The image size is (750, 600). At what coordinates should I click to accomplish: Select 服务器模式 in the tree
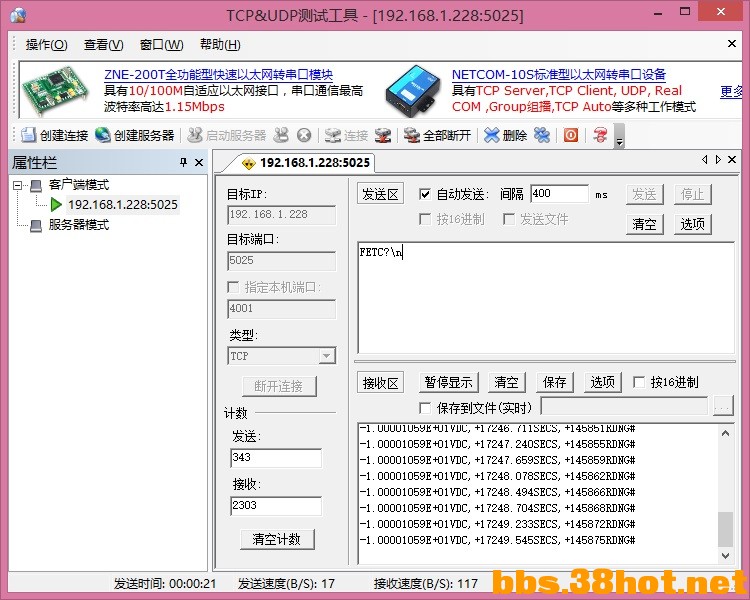point(78,225)
